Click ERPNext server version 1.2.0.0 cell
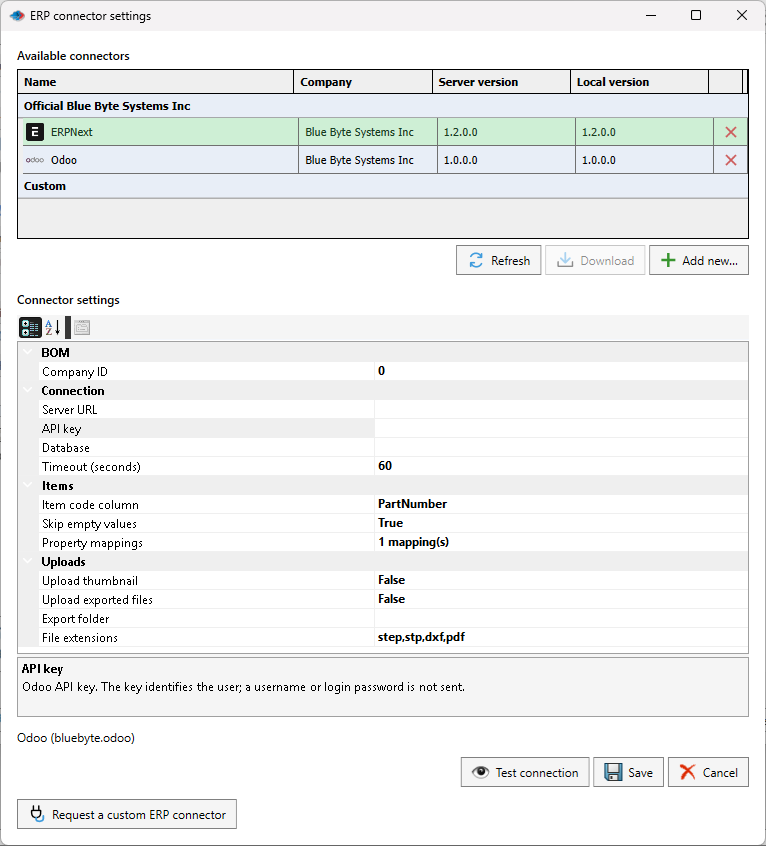 (x=506, y=132)
